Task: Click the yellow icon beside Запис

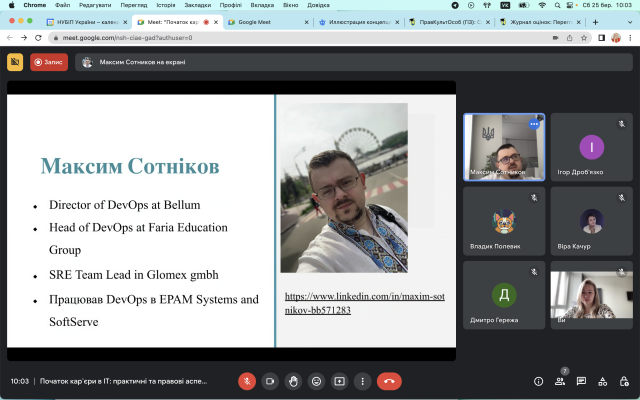Action: 15,62
